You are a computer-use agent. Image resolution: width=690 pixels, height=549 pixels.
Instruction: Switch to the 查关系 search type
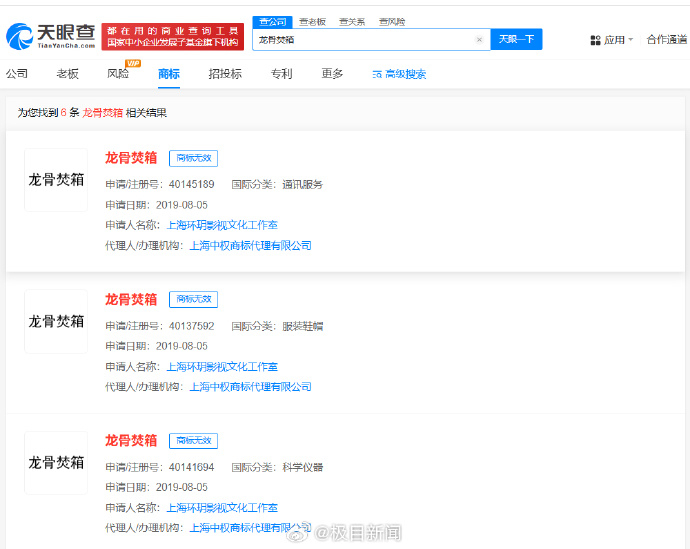pyautogui.click(x=351, y=21)
